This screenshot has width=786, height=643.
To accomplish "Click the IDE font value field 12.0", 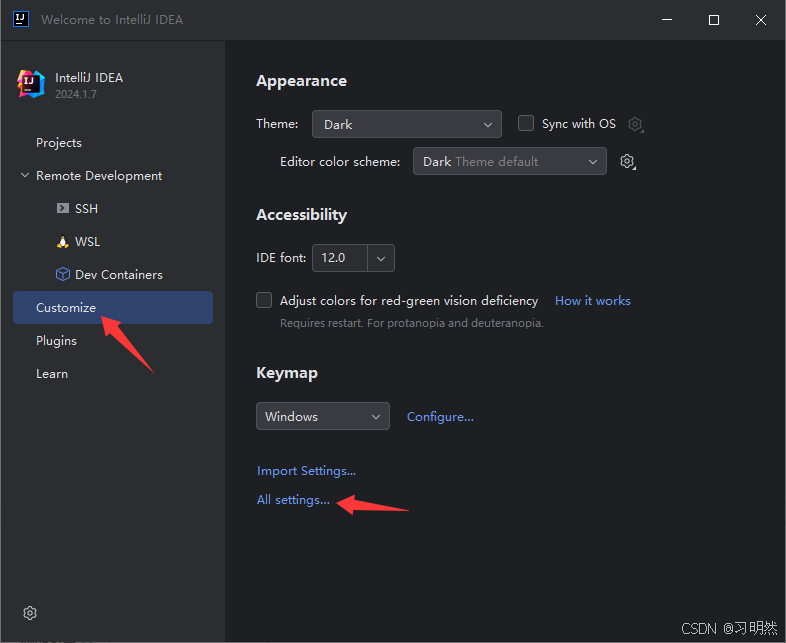I will click(x=340, y=258).
